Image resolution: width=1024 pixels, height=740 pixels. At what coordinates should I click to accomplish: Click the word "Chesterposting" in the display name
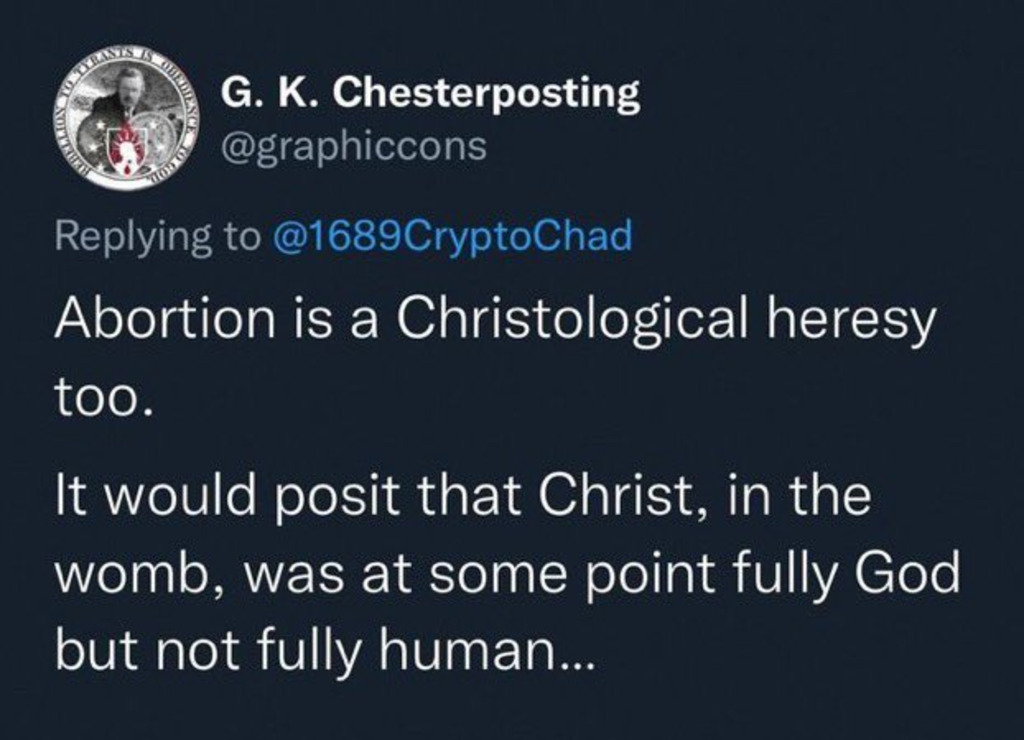click(485, 94)
